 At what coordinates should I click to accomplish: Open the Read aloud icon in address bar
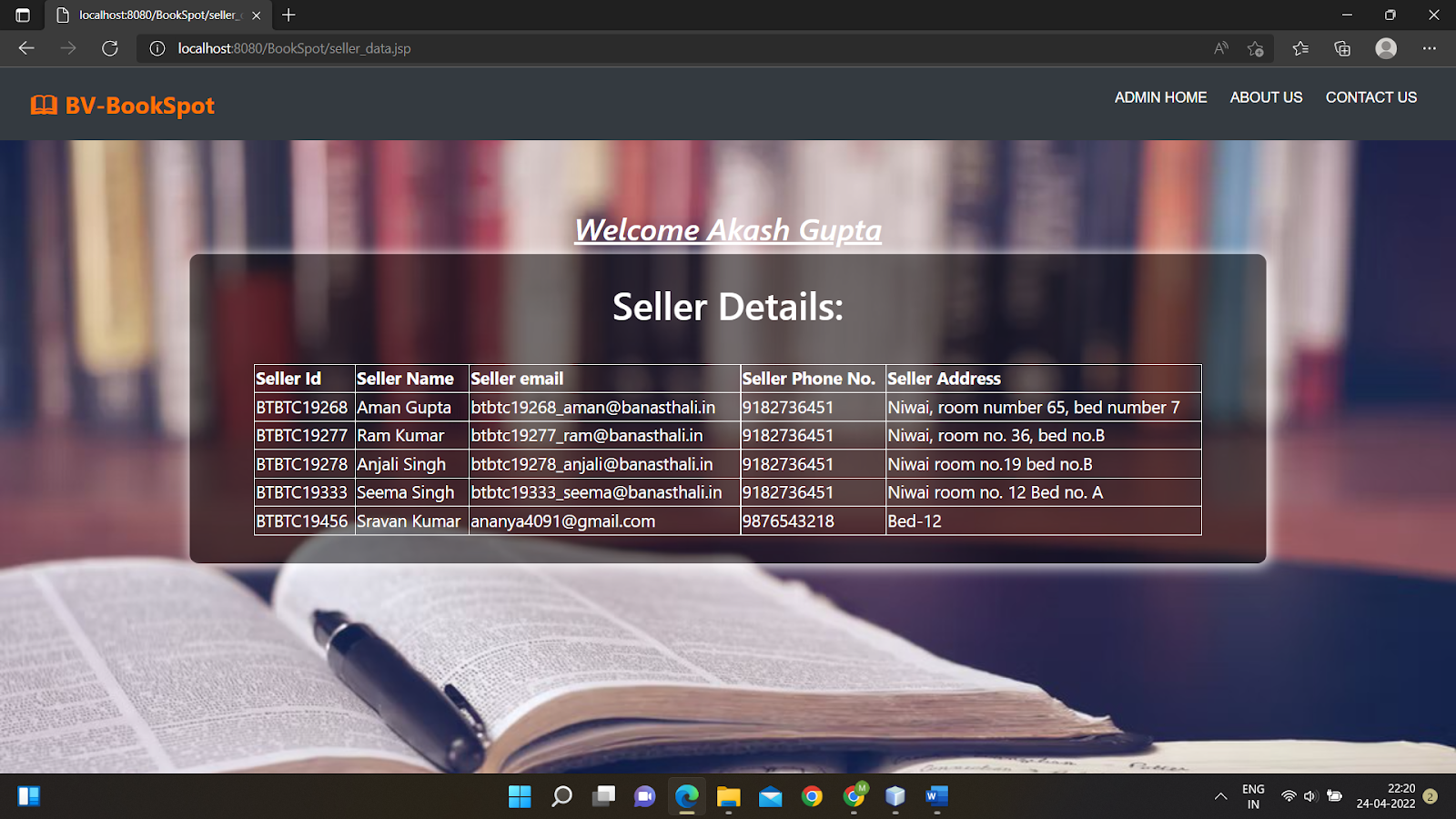pos(1221,48)
